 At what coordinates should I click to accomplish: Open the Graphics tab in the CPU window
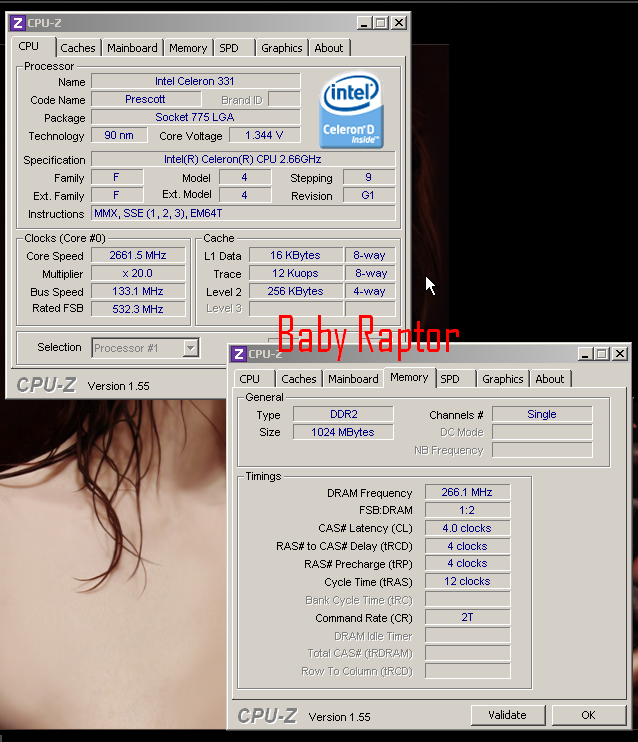(x=282, y=48)
